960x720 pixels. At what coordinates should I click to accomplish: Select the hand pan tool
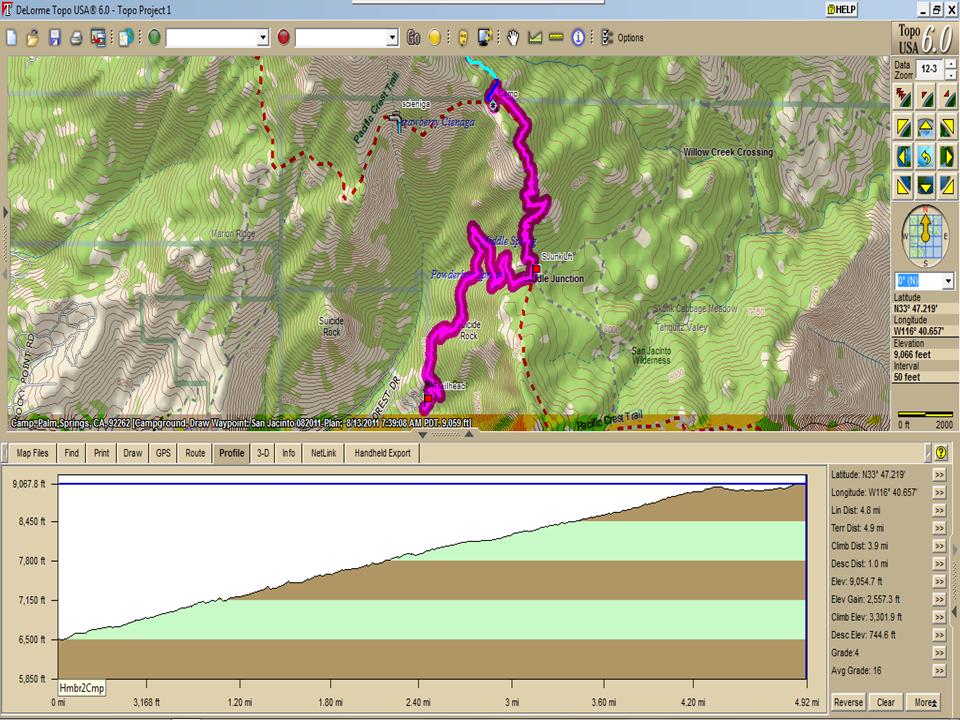(x=513, y=38)
